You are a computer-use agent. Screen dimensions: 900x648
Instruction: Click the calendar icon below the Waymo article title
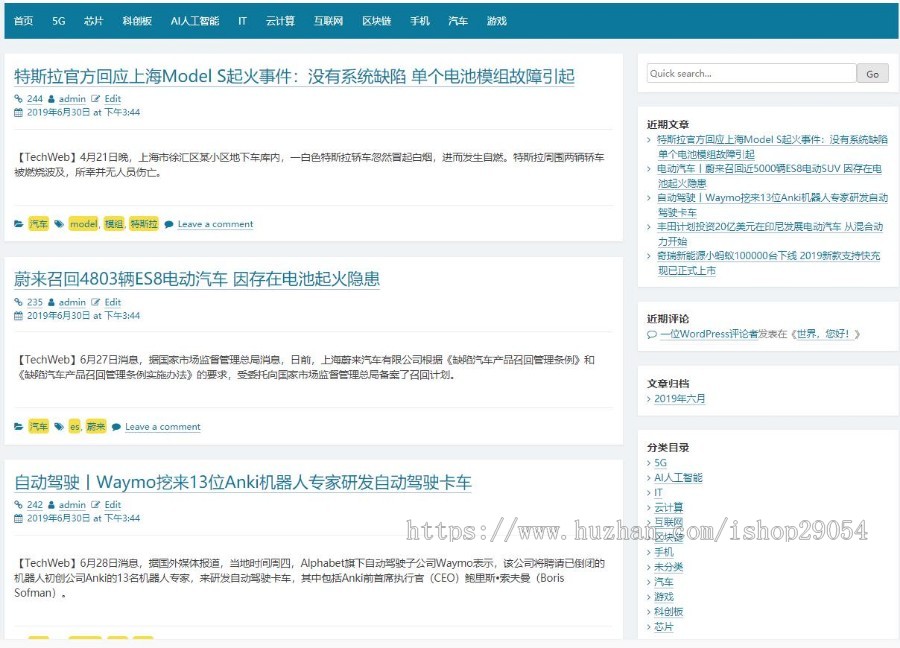tap(19, 518)
